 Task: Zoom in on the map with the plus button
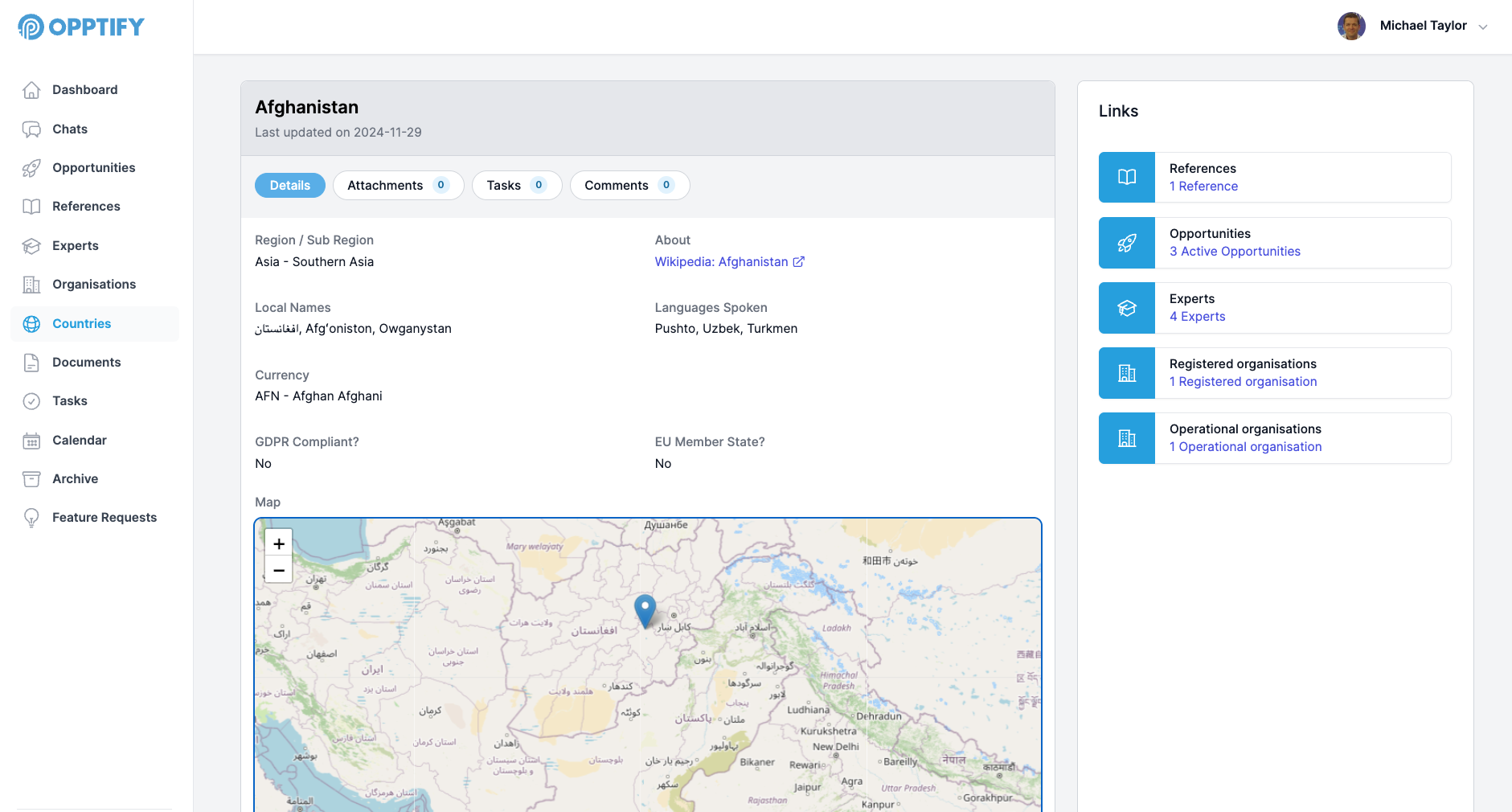278,543
